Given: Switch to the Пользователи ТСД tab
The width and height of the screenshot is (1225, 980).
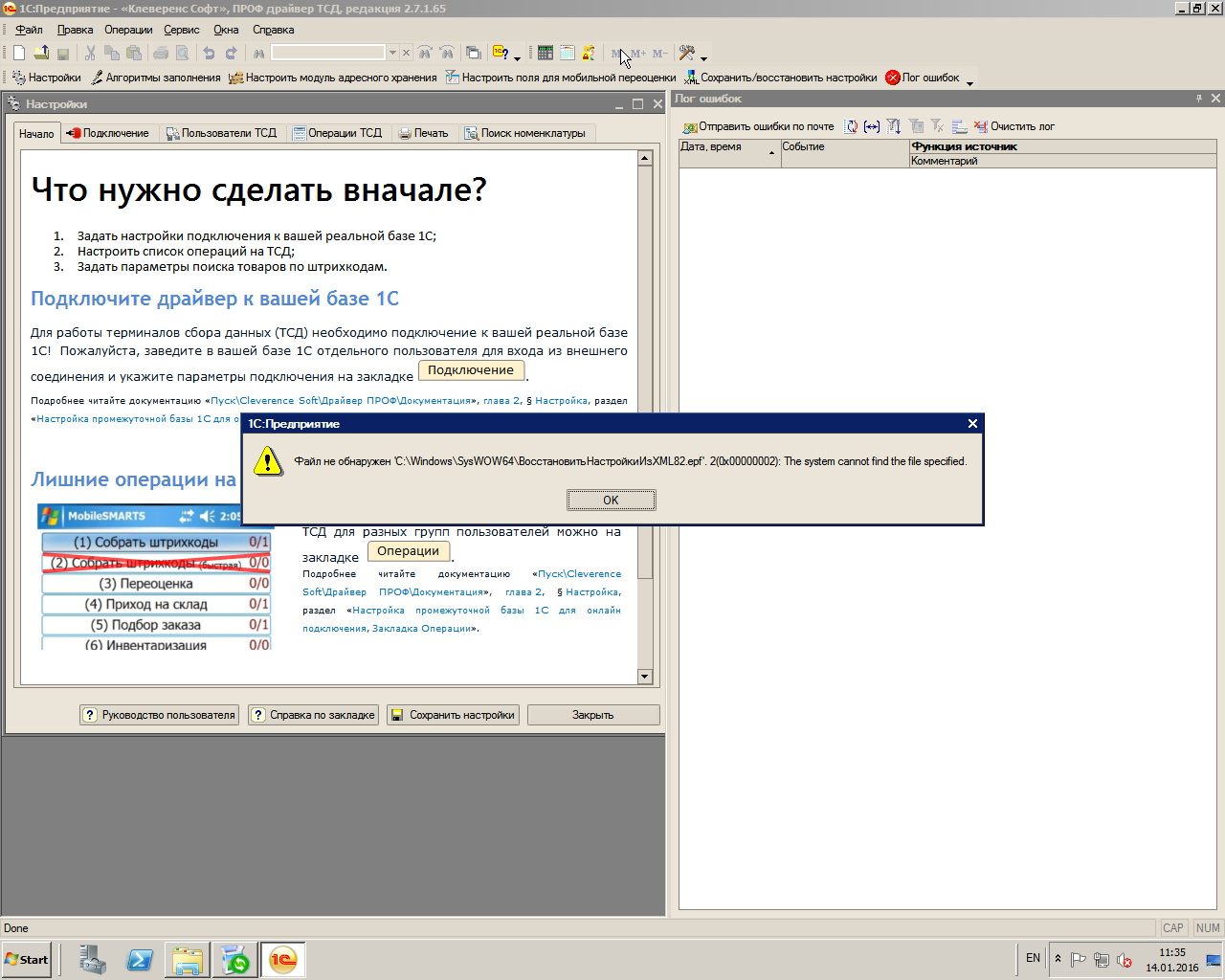Looking at the screenshot, I should click(222, 133).
